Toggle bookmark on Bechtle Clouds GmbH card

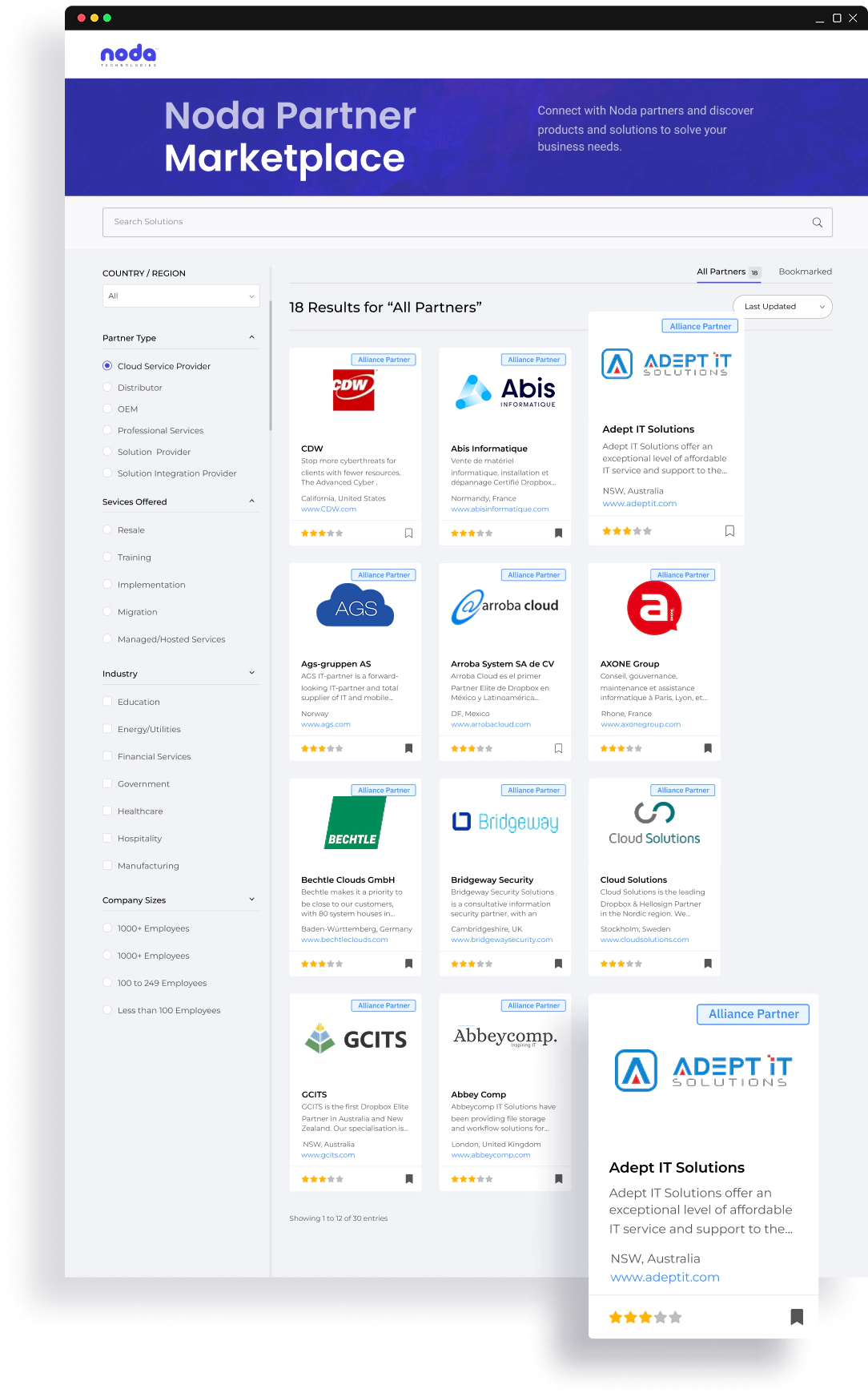[408, 964]
